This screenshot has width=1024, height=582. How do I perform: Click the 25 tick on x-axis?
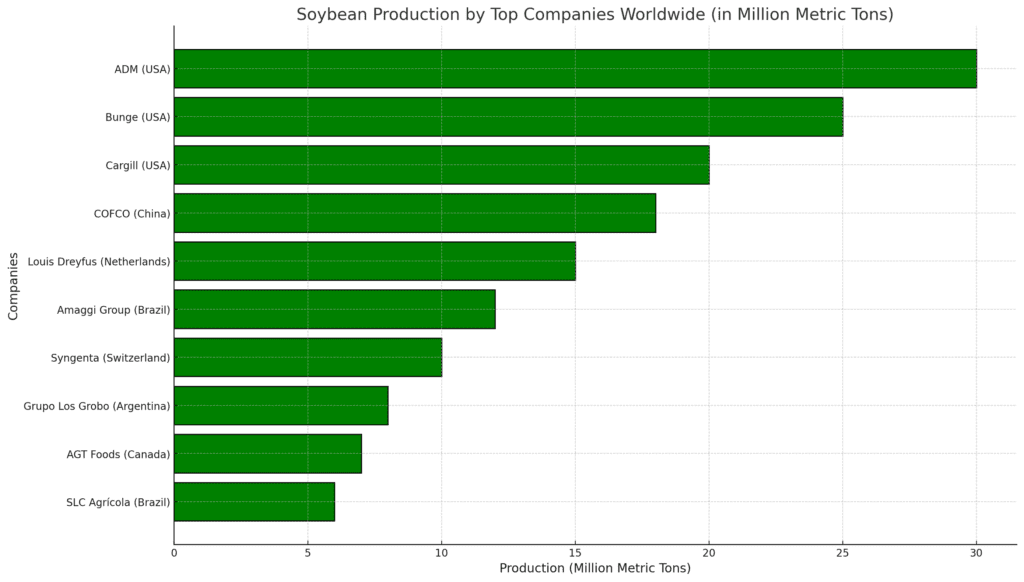click(842, 553)
